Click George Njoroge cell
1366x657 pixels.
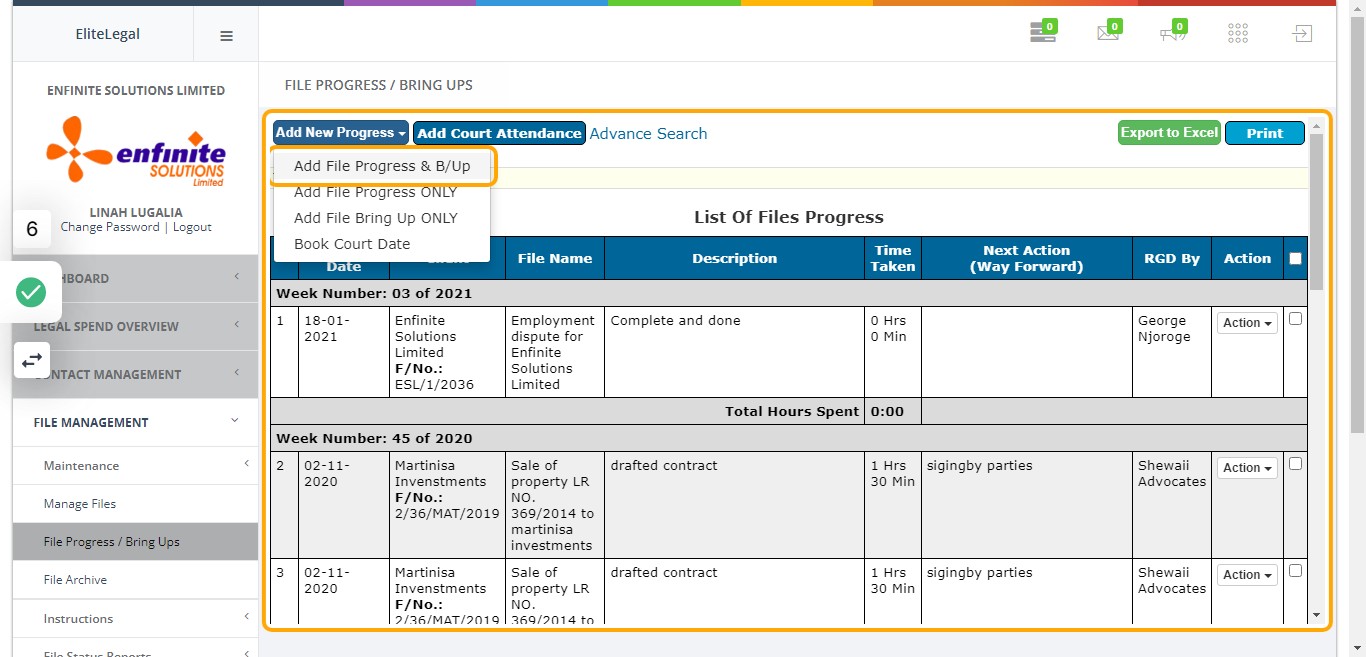click(1171, 352)
